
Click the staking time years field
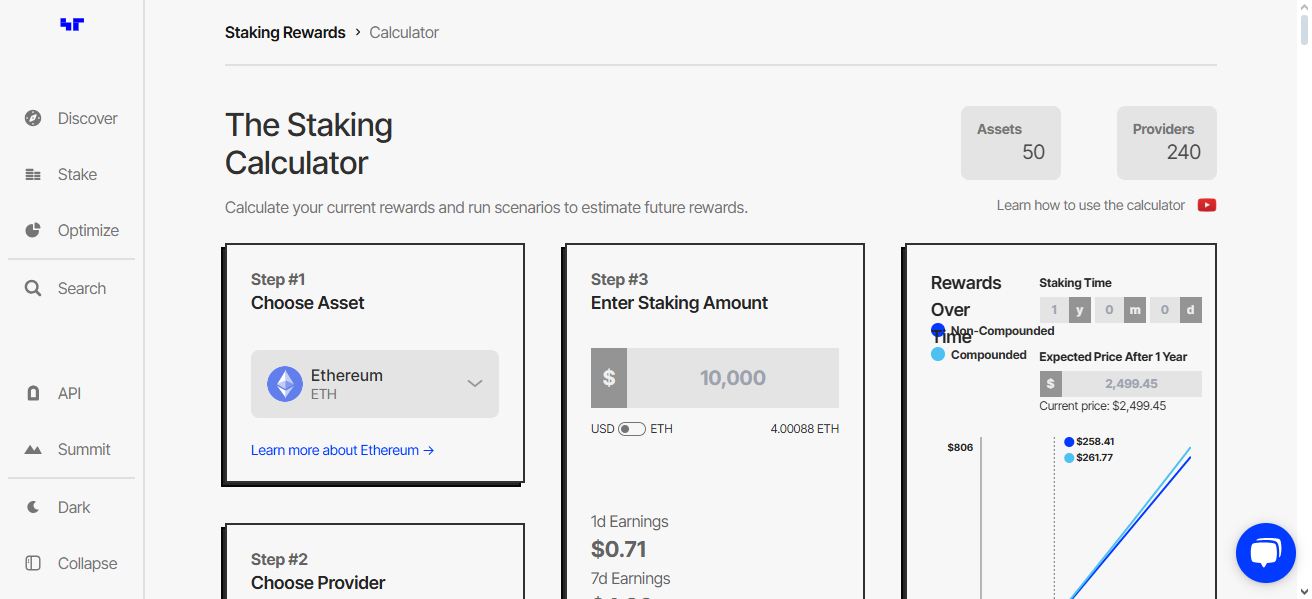click(1054, 310)
